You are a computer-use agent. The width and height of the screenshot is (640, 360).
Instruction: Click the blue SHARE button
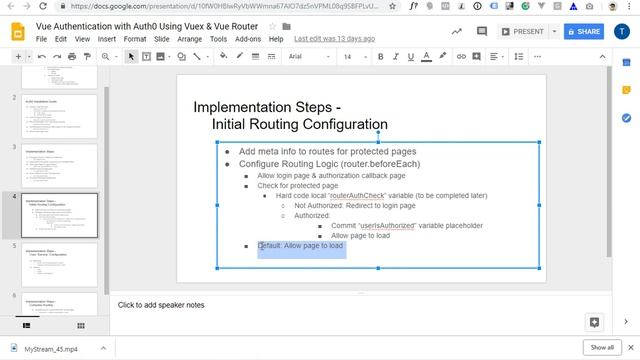pyautogui.click(x=584, y=31)
